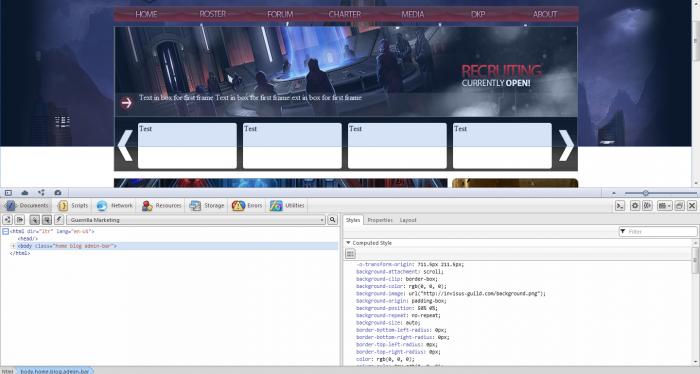Click the pink arrow circle icon
The width and height of the screenshot is (700, 374).
point(127,103)
